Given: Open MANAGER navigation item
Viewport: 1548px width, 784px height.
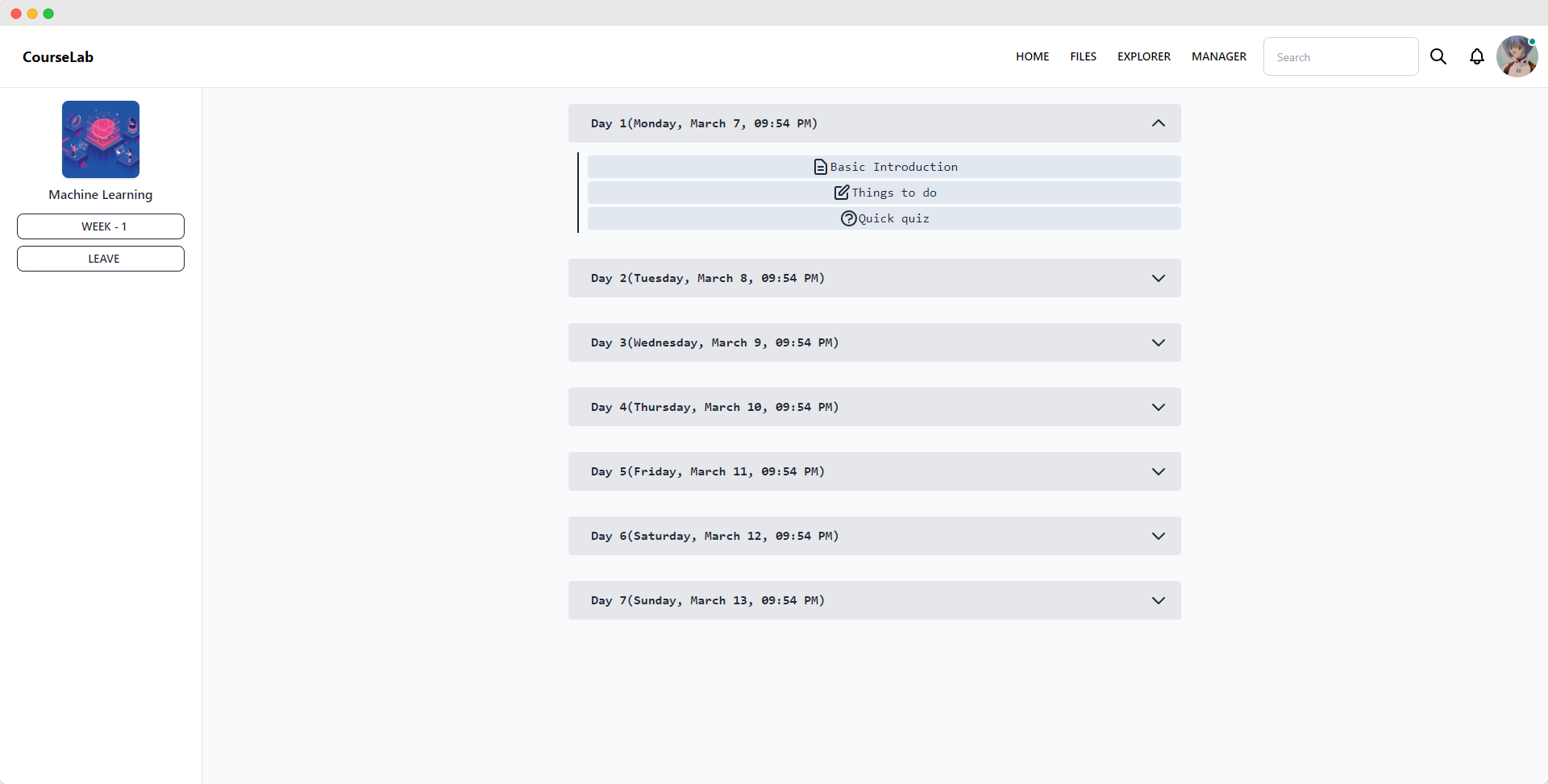Looking at the screenshot, I should 1218,56.
